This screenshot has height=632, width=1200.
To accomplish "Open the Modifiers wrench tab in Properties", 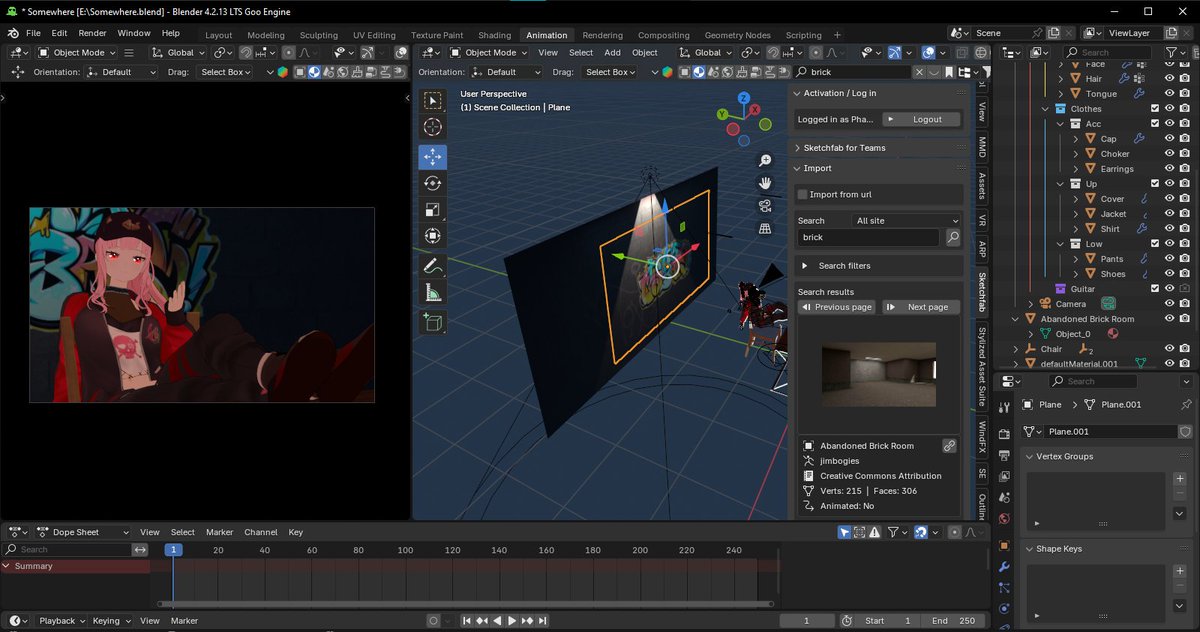I will (x=1004, y=568).
